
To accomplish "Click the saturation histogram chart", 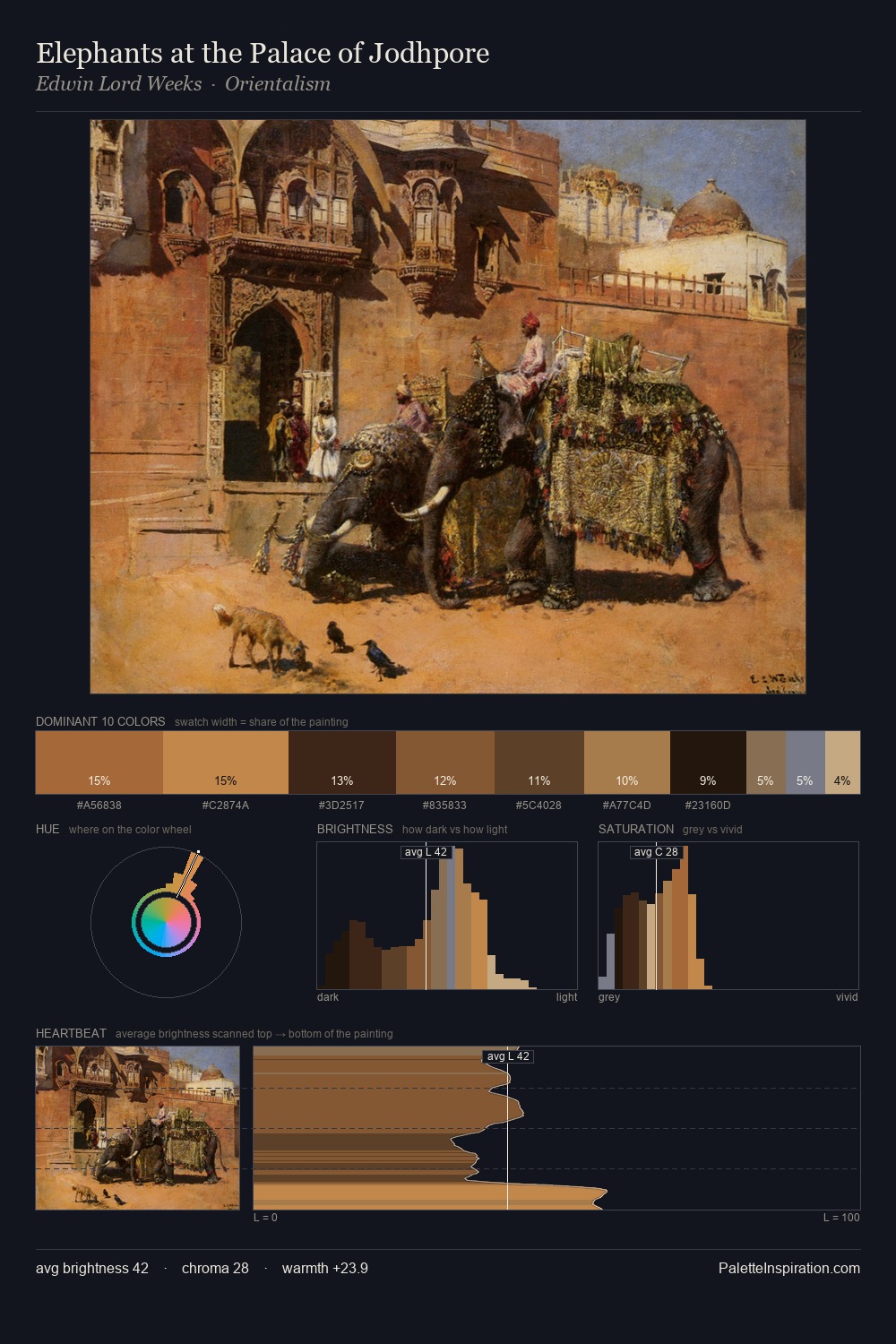I will [x=728, y=916].
